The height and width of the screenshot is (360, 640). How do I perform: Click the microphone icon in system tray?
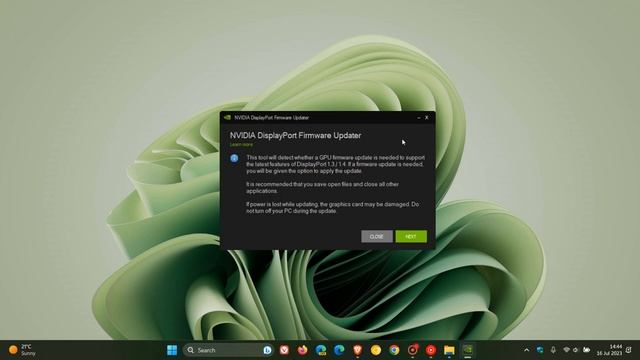[553, 350]
